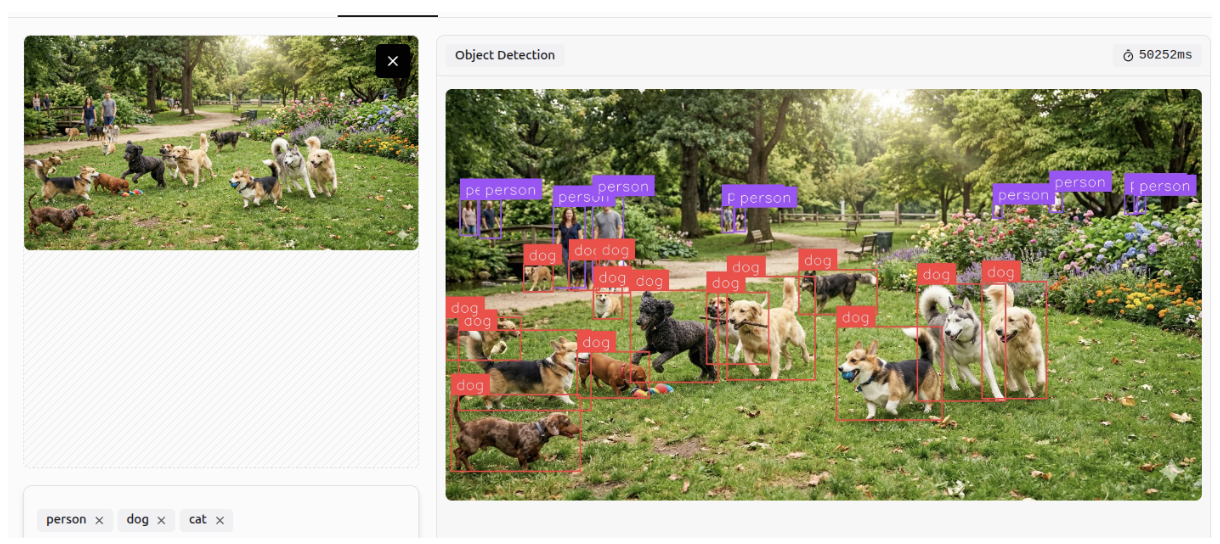Select the dog label above the corgi
Image resolution: width=1220 pixels, height=544 pixels.
855,317
